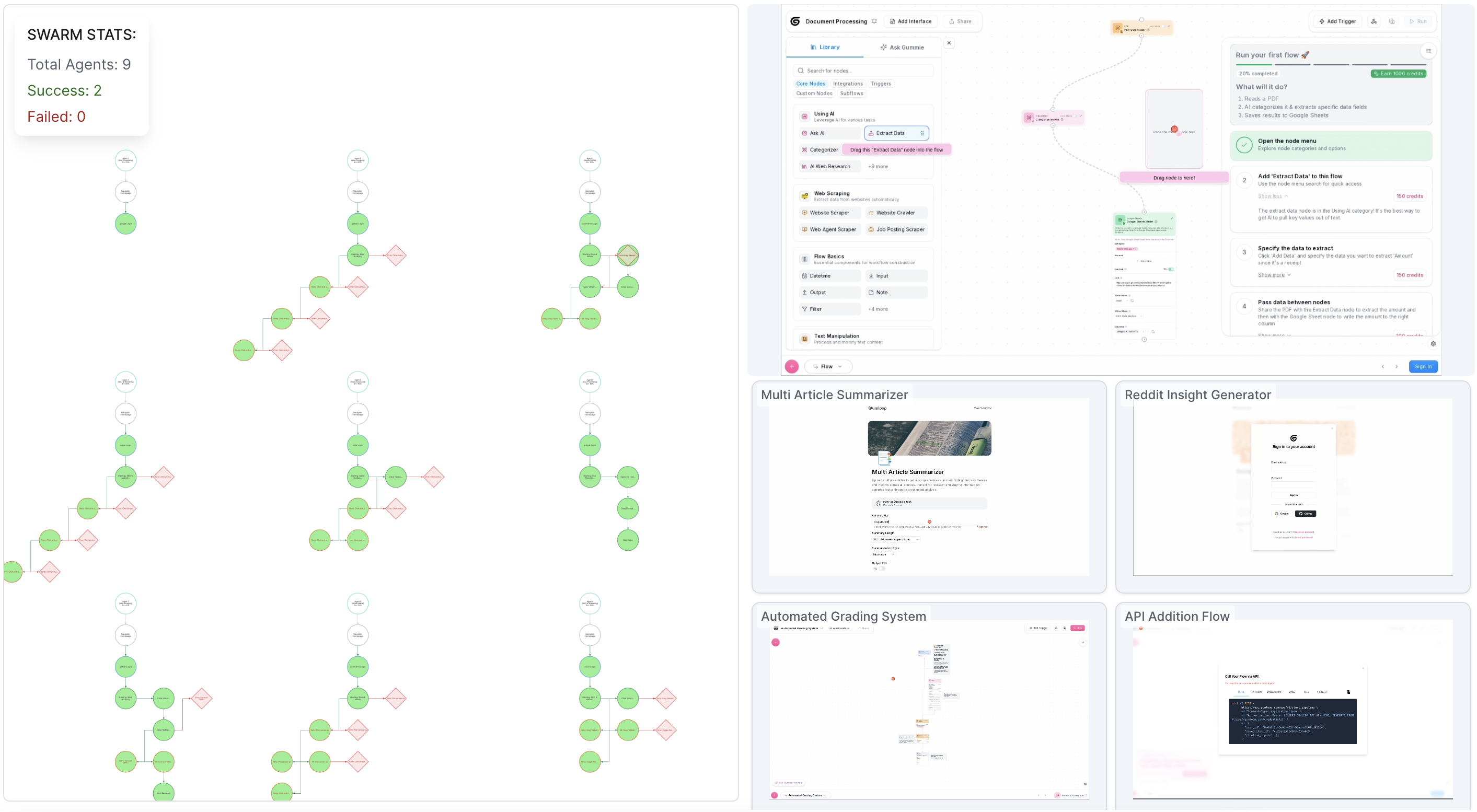Open the Flow dropdown at bottom

(x=828, y=366)
